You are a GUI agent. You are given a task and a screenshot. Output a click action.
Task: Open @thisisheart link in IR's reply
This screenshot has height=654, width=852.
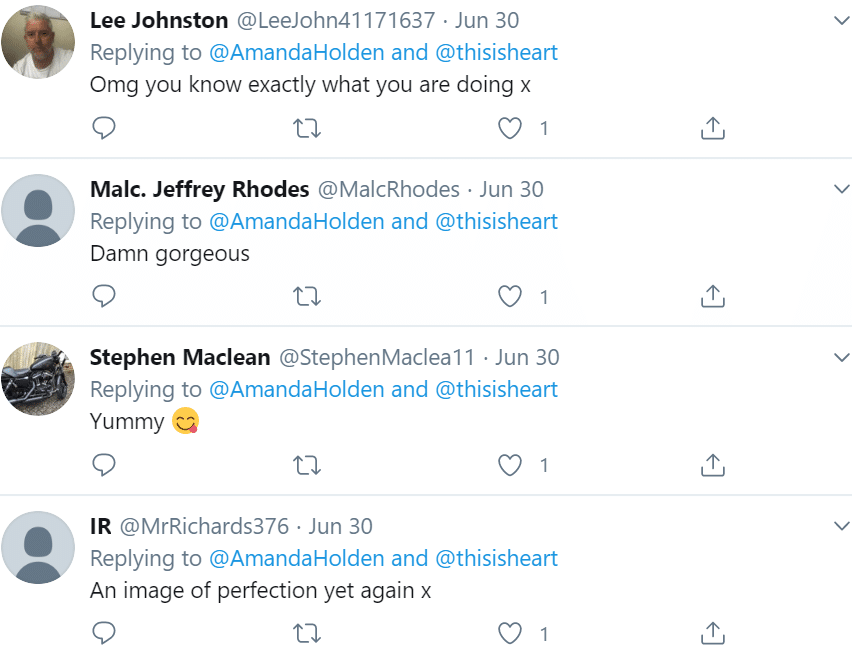[x=497, y=558]
